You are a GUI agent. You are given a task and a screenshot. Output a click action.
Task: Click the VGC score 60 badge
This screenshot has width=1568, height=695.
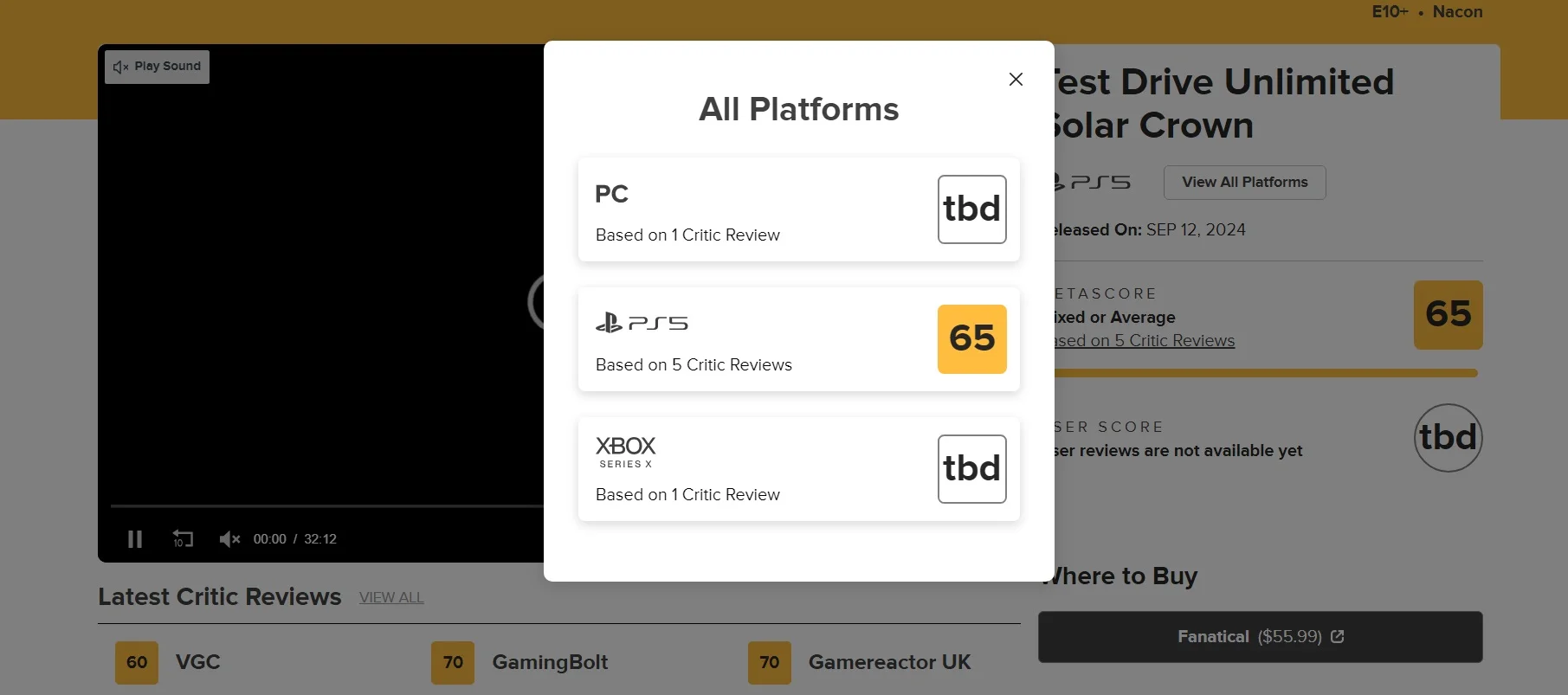(x=137, y=663)
